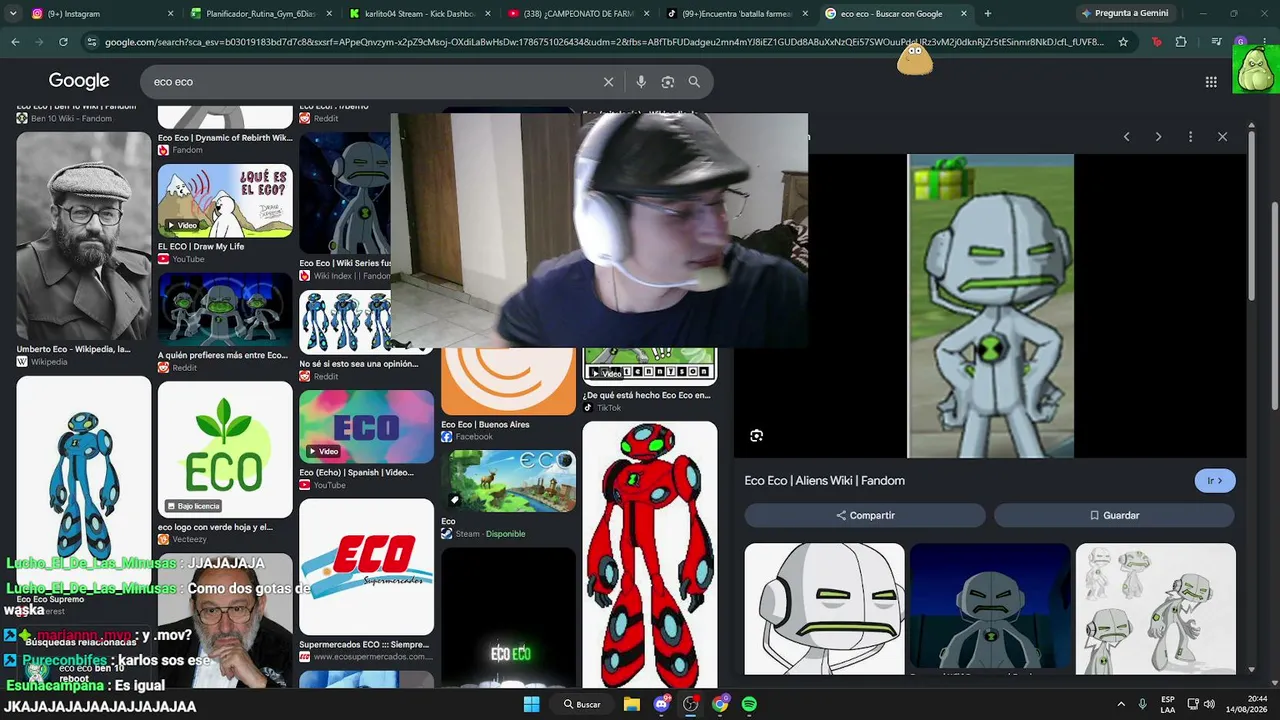The image size is (1280, 720).
Task: Open ESP LAA keyboard language switcher
Action: point(1168,704)
